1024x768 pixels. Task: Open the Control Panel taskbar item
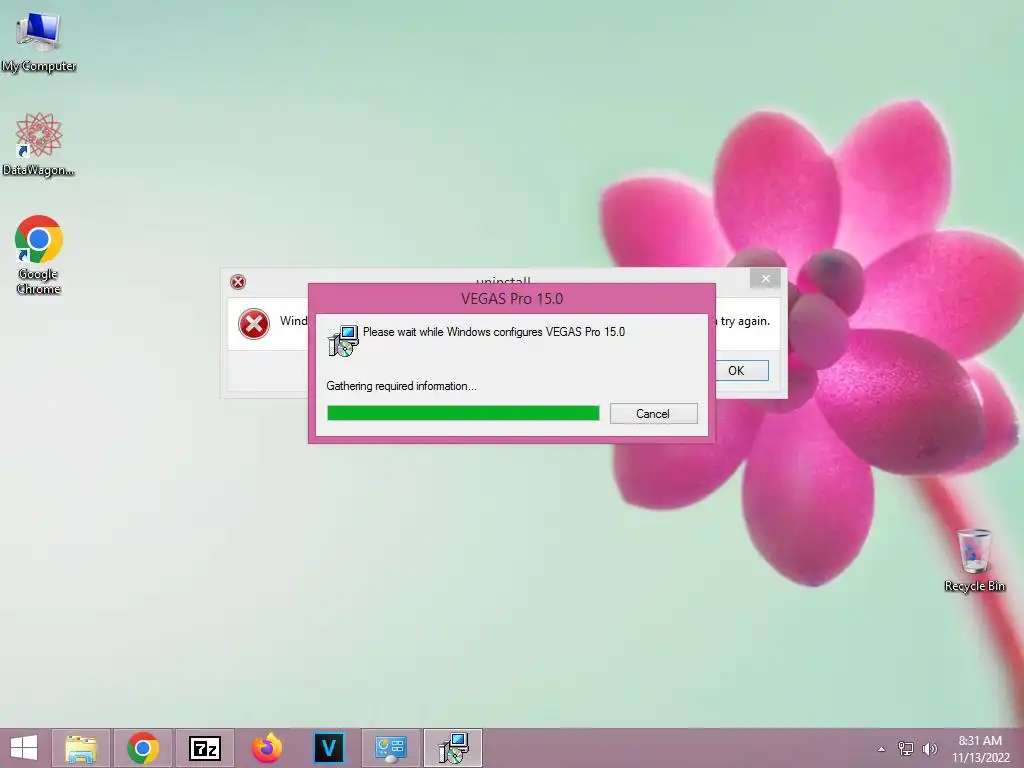[391, 748]
